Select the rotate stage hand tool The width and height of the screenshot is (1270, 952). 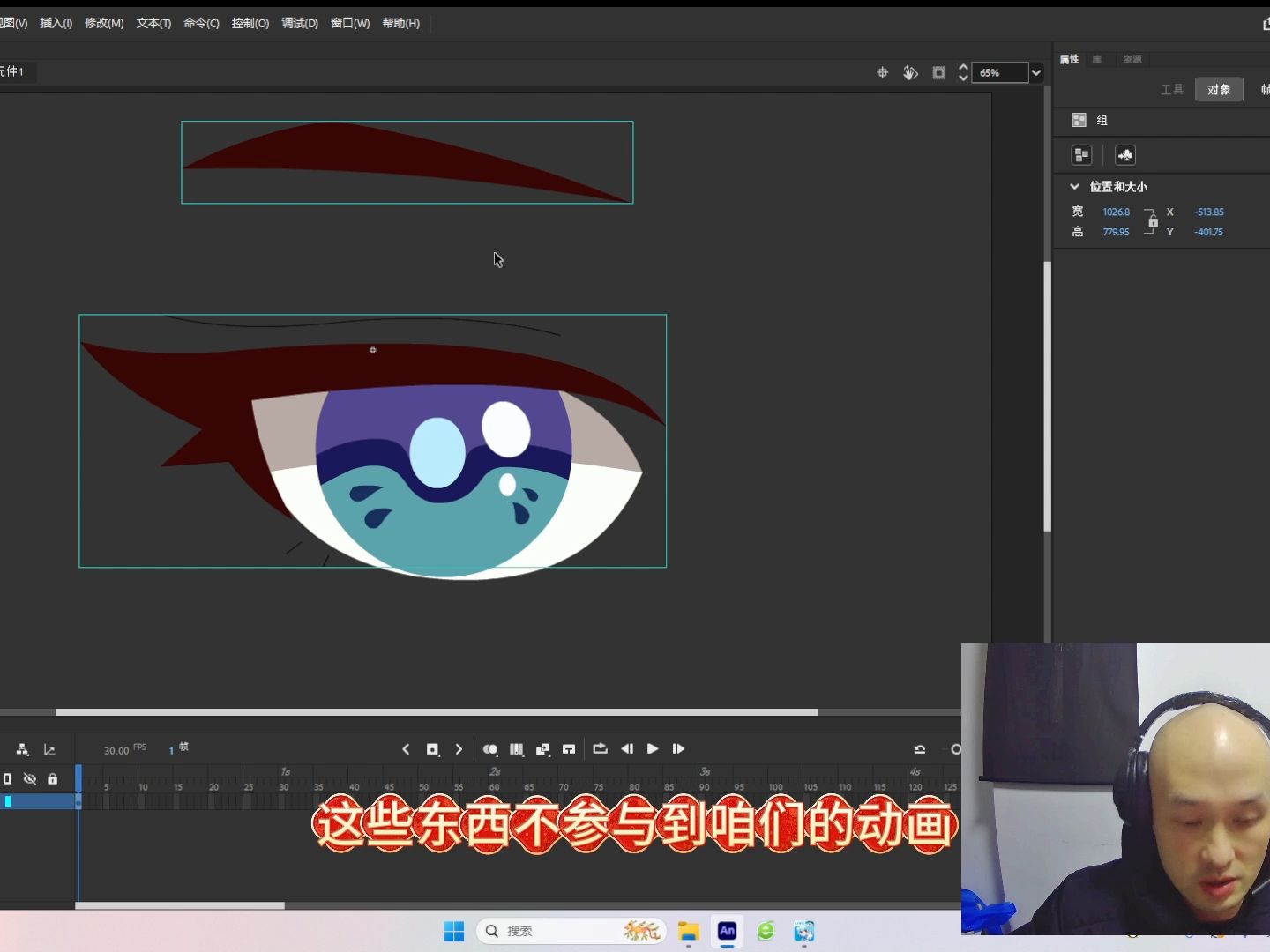(910, 73)
